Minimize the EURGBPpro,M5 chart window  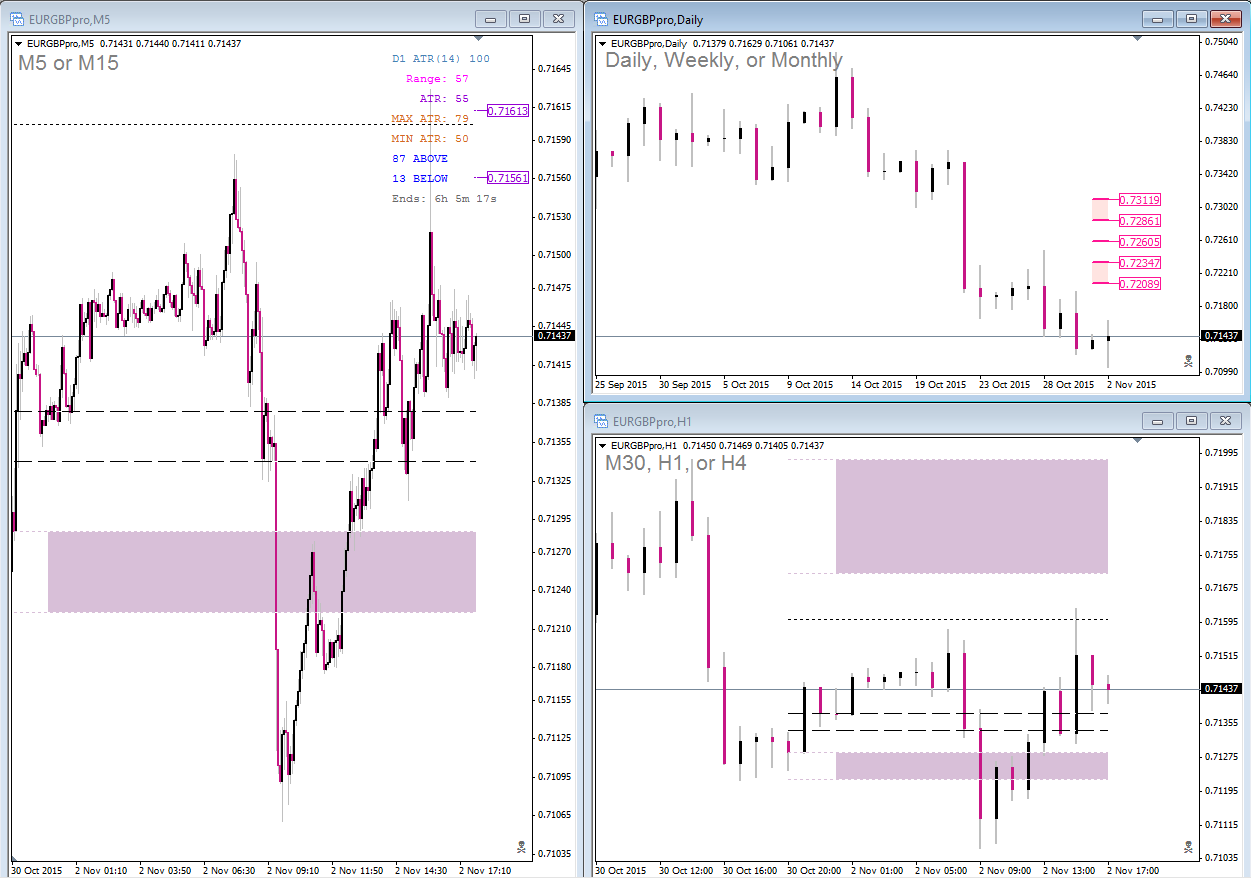(x=490, y=18)
